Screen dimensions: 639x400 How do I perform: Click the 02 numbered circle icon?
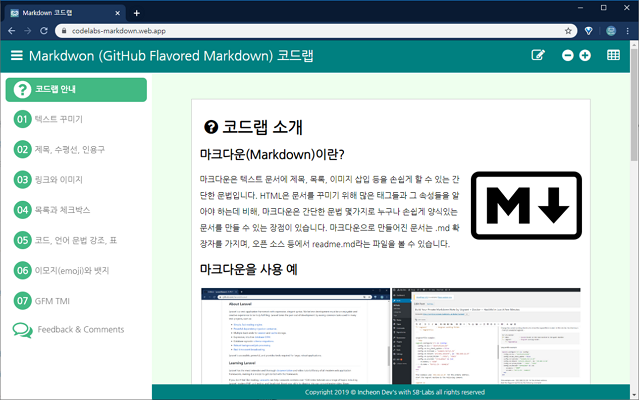pos(22,149)
